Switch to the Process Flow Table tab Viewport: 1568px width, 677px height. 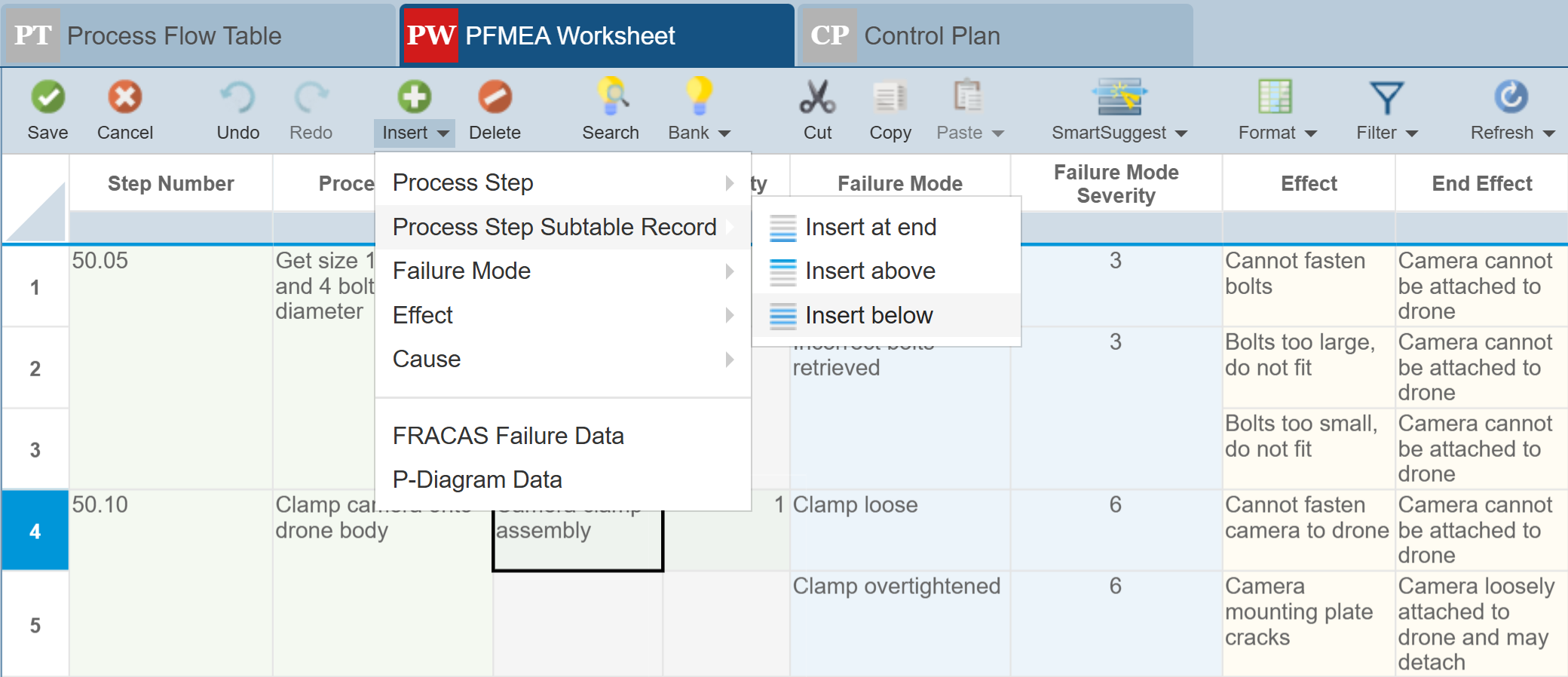click(x=173, y=35)
